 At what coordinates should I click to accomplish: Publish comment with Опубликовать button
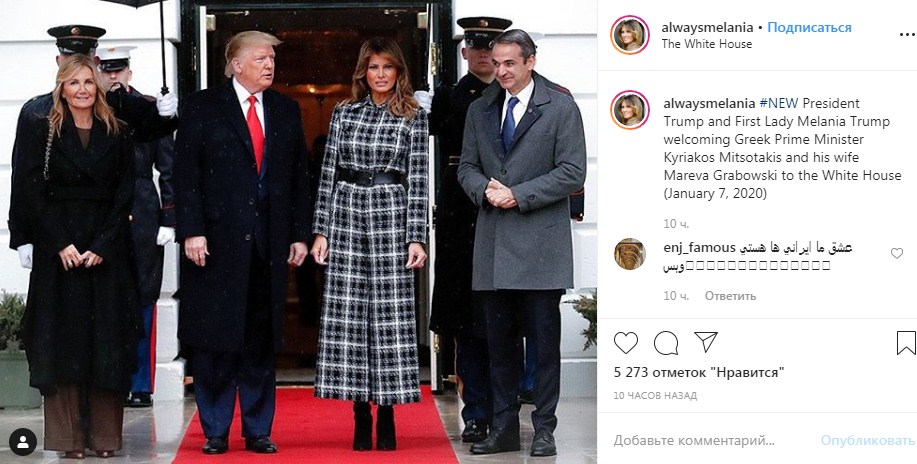point(868,441)
